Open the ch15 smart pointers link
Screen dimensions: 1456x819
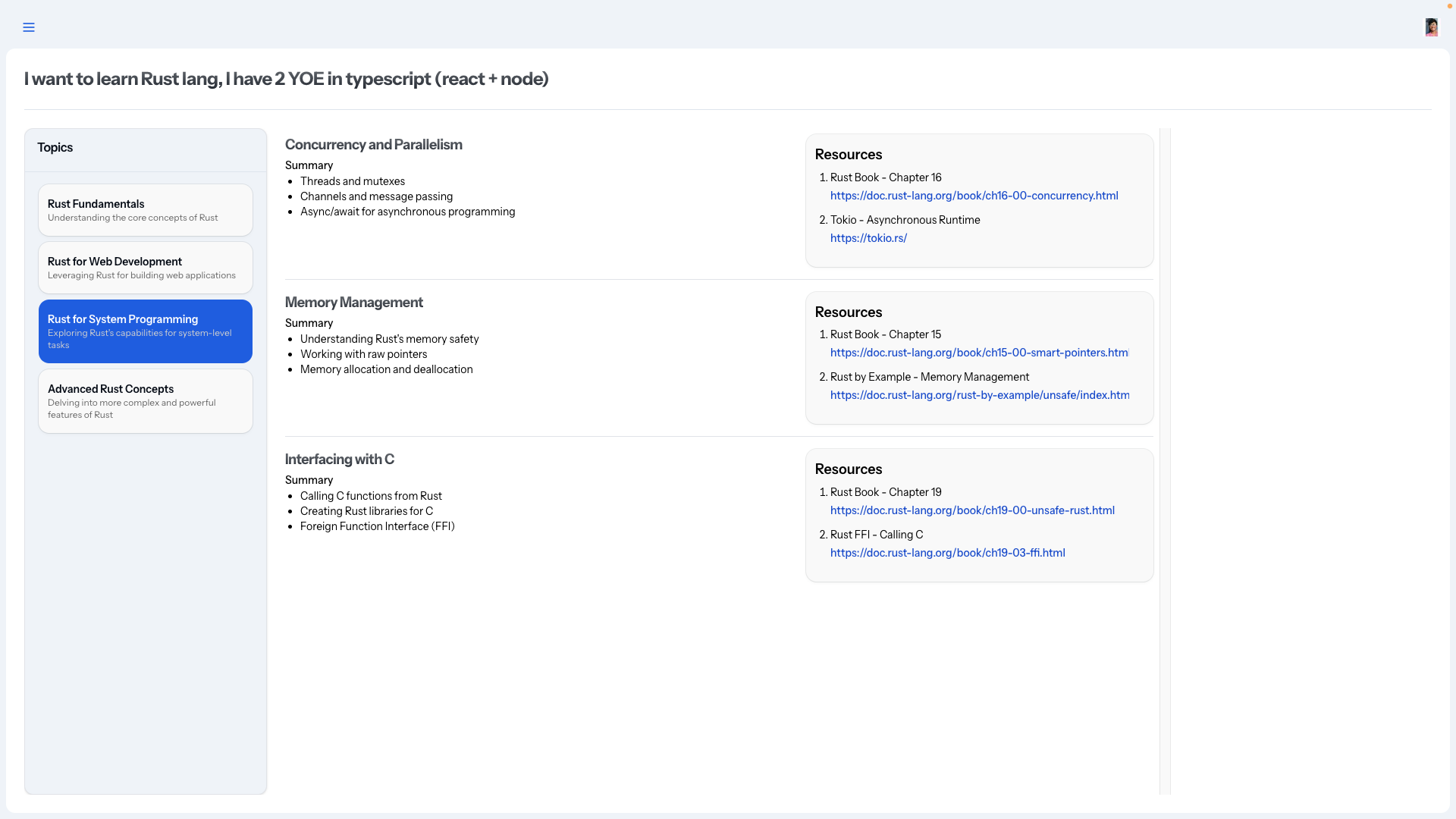(x=979, y=353)
